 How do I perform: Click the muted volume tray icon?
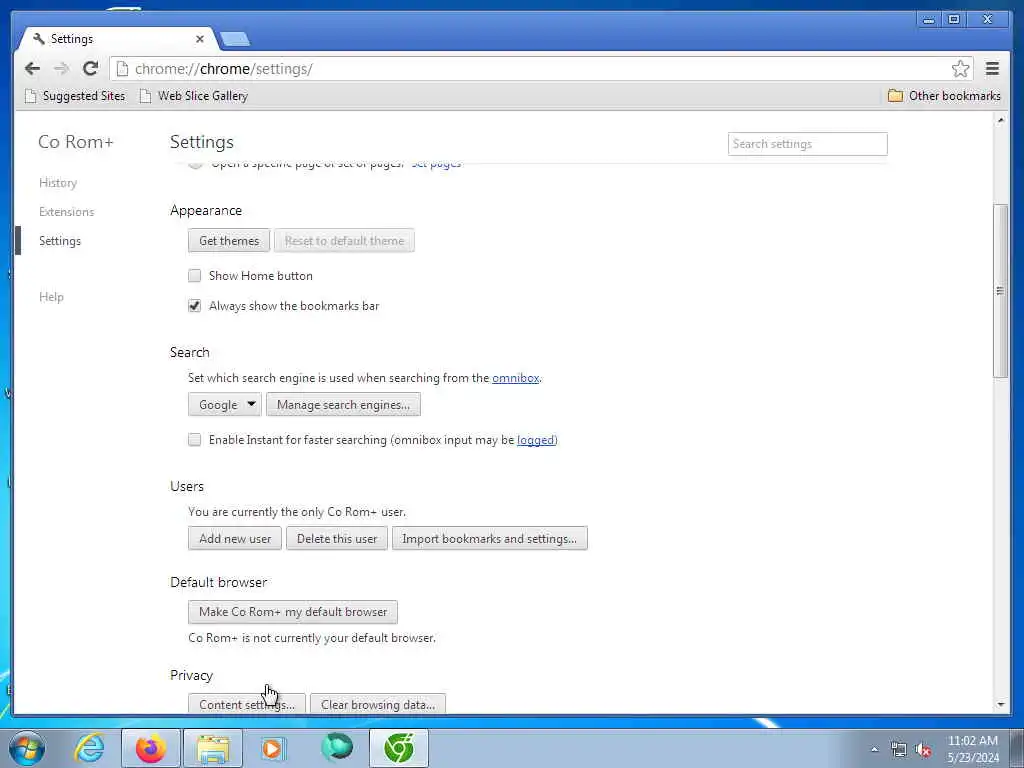923,749
